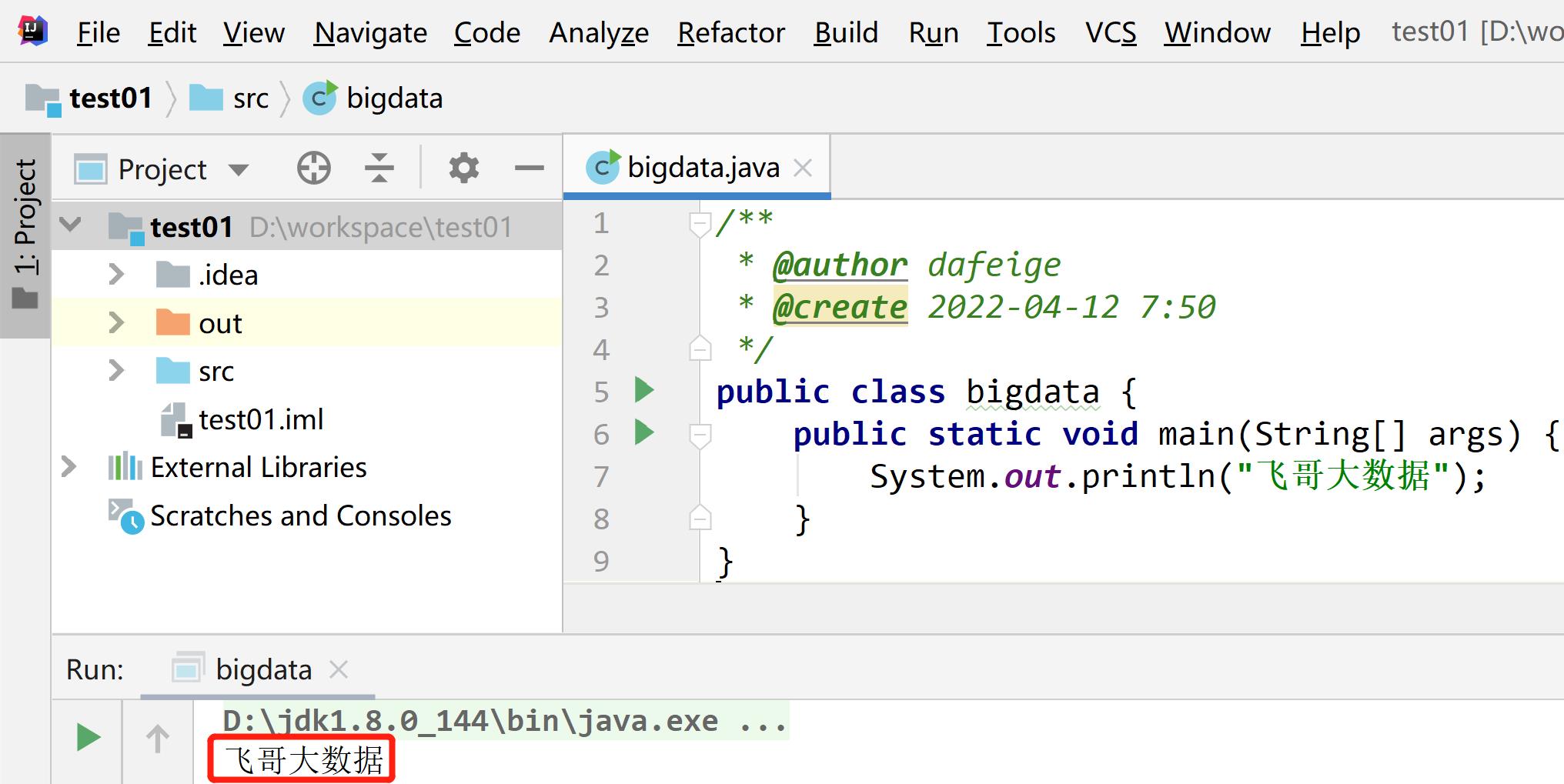This screenshot has width=1564, height=784.
Task: Click the Scratches and Consoles icon
Action: coord(125,516)
